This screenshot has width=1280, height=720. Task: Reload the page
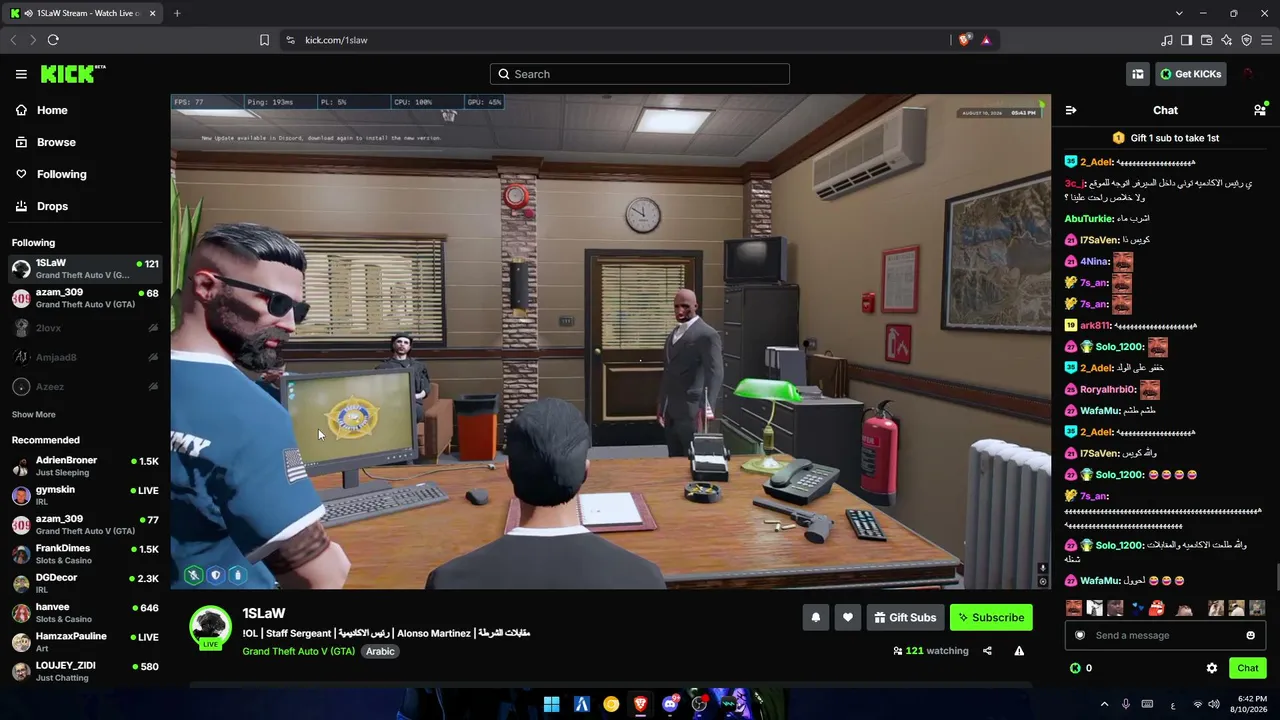coord(53,40)
